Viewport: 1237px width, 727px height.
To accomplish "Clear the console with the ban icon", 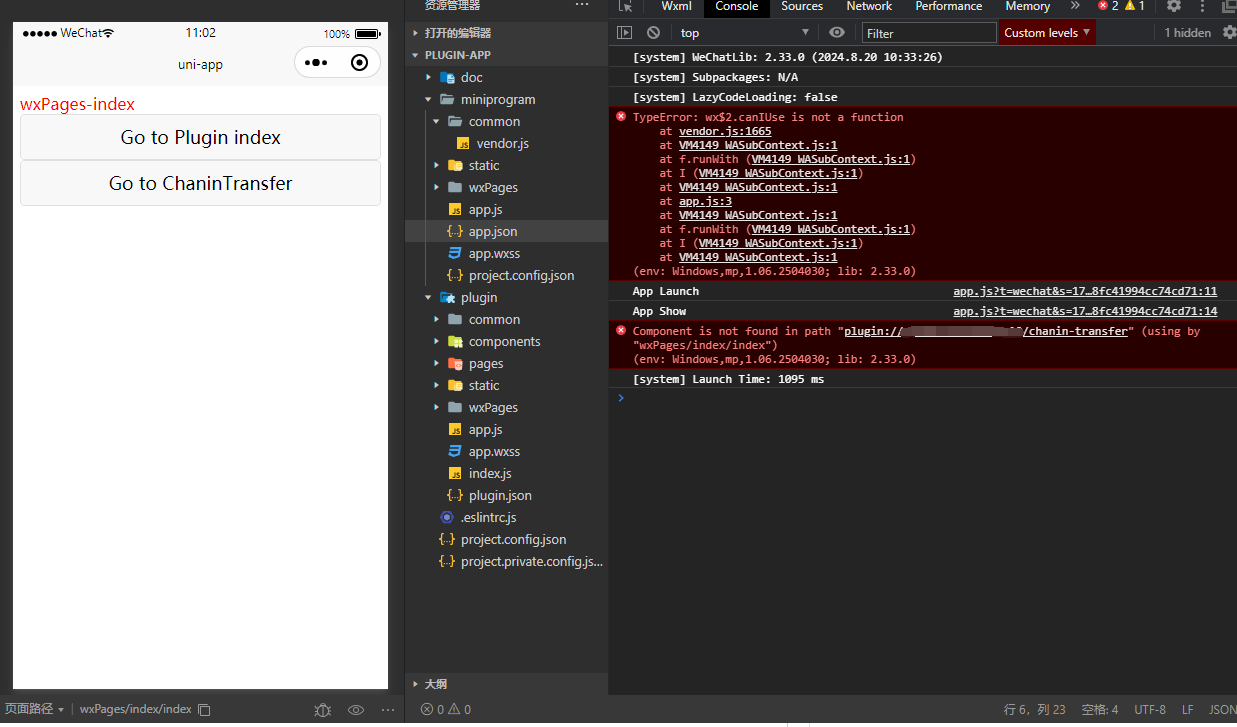I will coord(653,33).
